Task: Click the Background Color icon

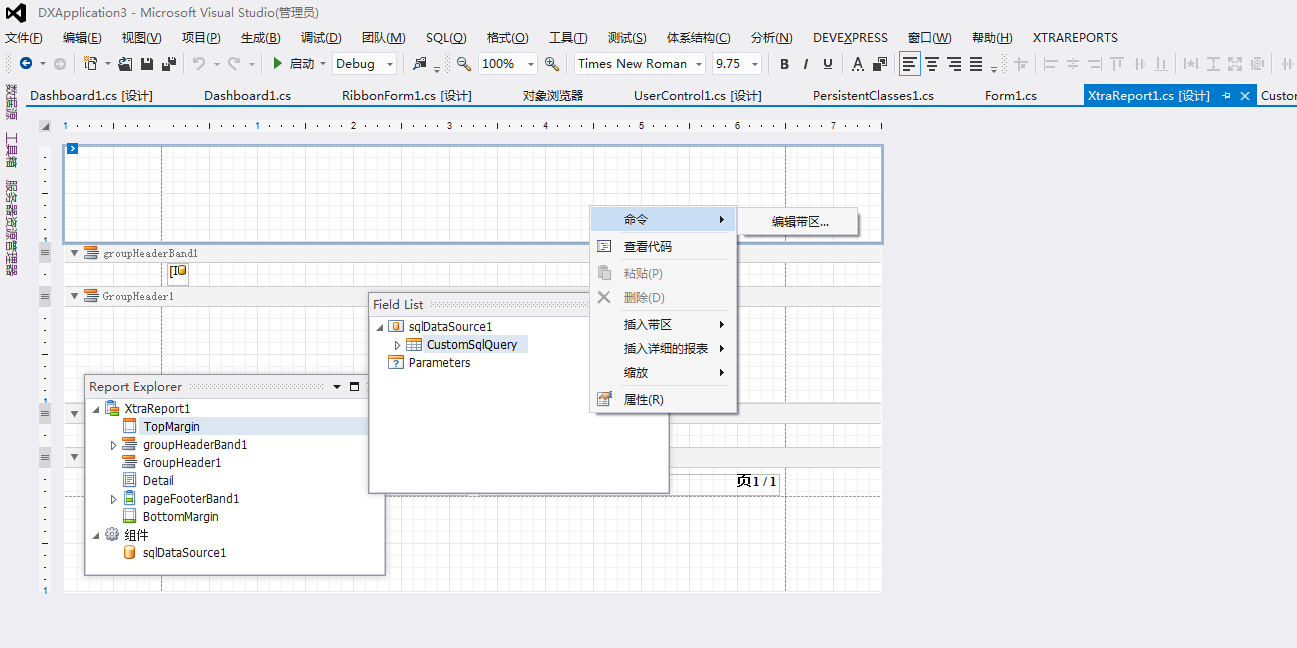Action: click(880, 63)
